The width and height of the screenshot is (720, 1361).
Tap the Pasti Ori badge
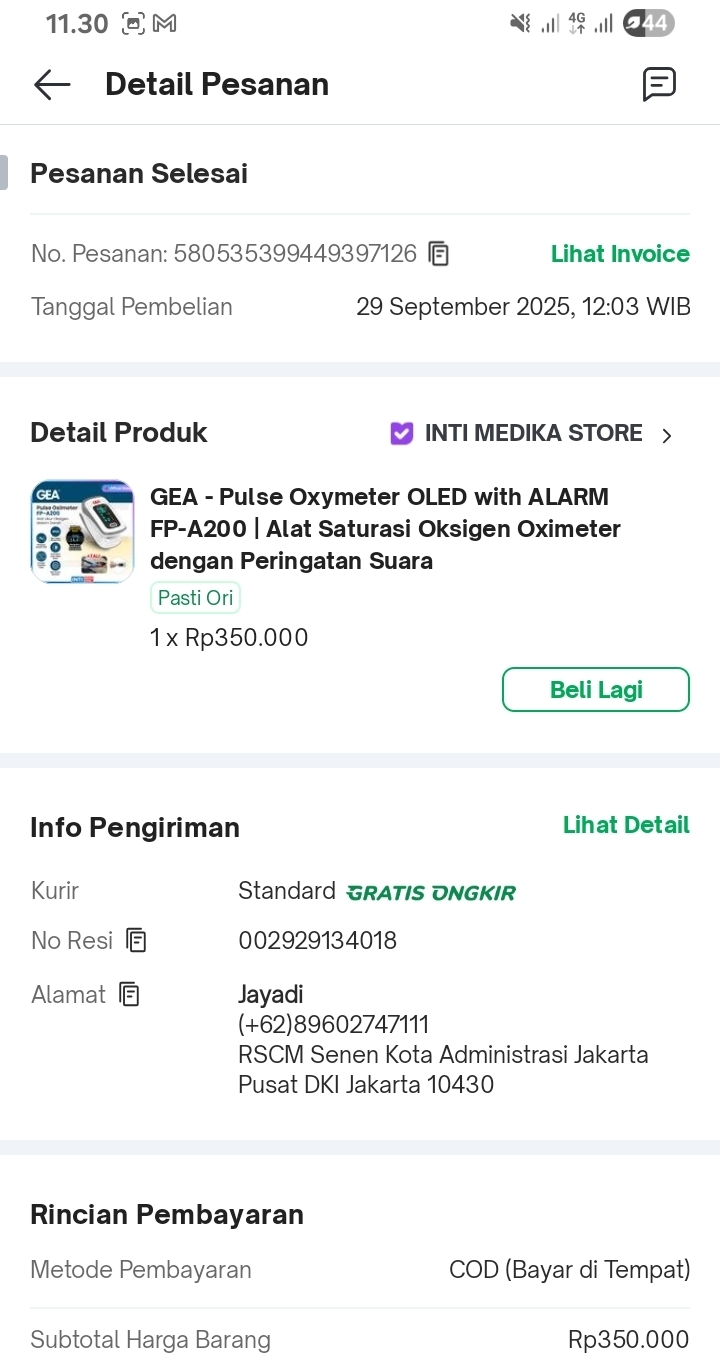pos(196,598)
